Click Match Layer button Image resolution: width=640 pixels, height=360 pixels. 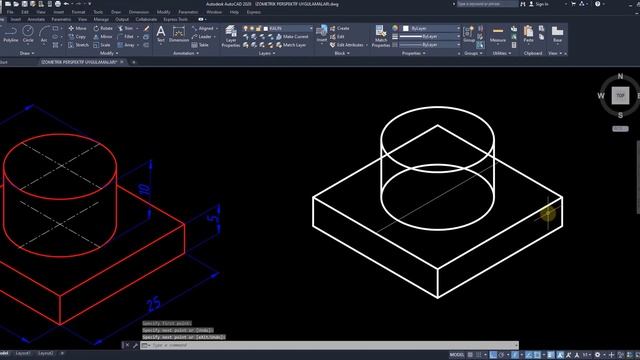point(291,45)
